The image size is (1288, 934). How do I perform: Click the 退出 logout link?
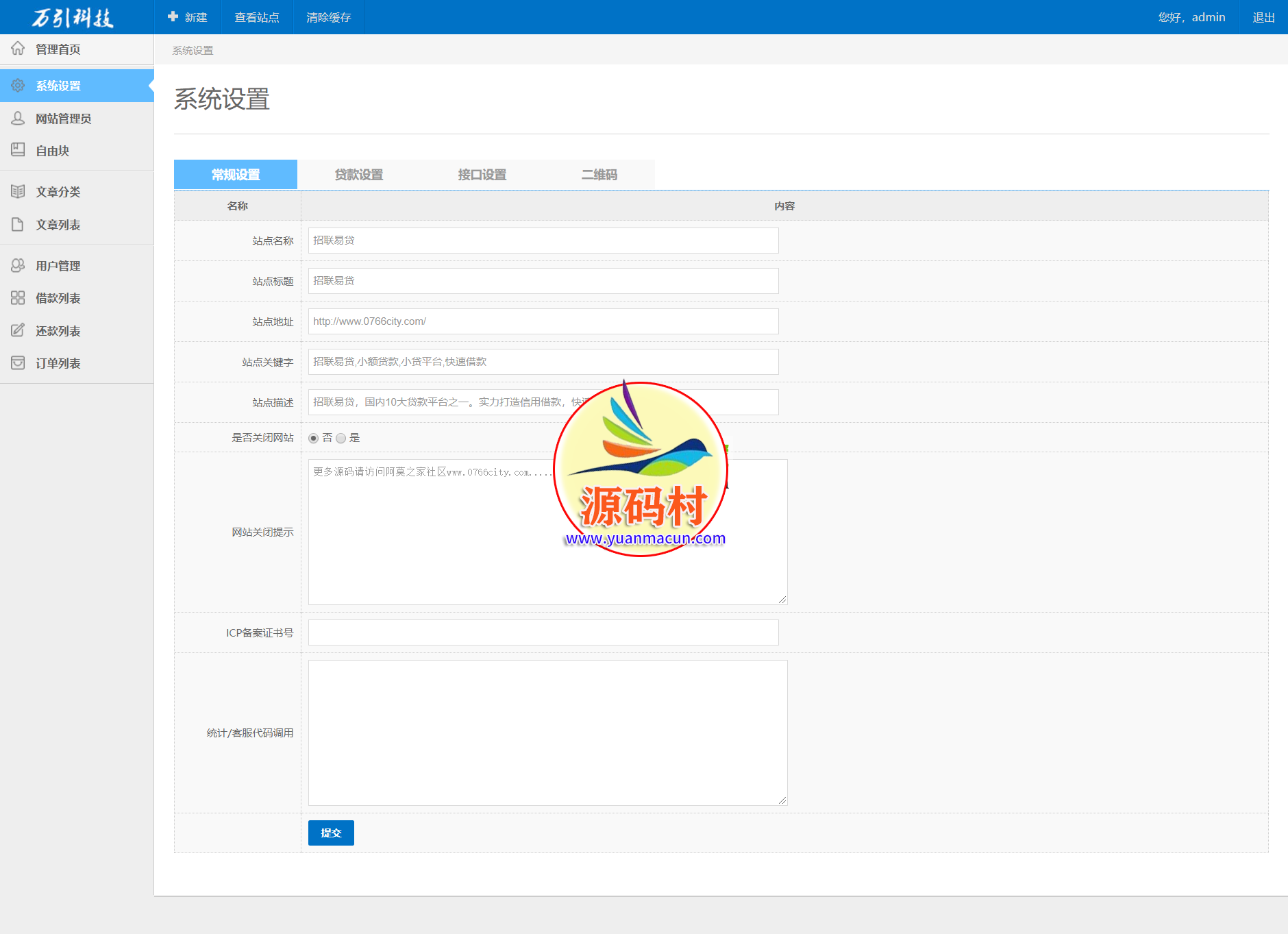pos(1263,17)
